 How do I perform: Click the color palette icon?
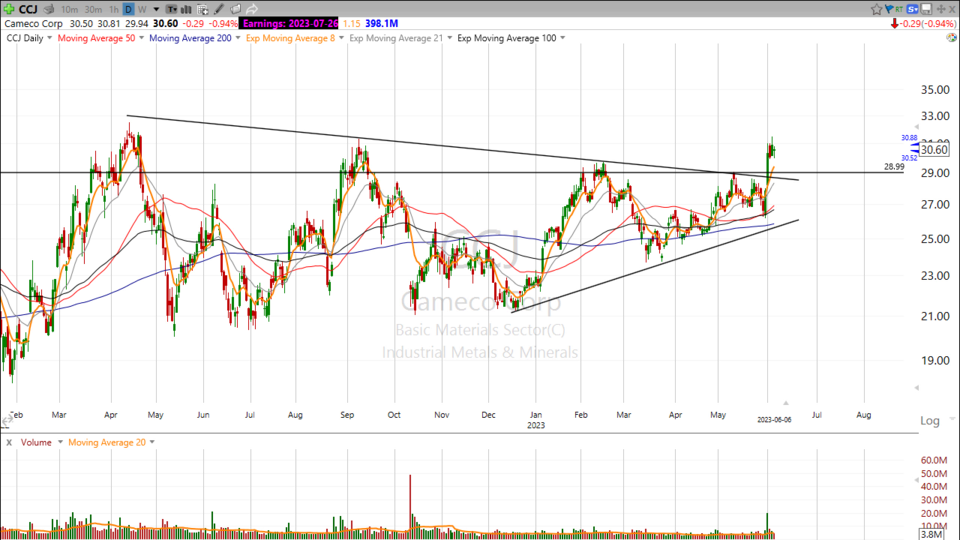(x=951, y=37)
